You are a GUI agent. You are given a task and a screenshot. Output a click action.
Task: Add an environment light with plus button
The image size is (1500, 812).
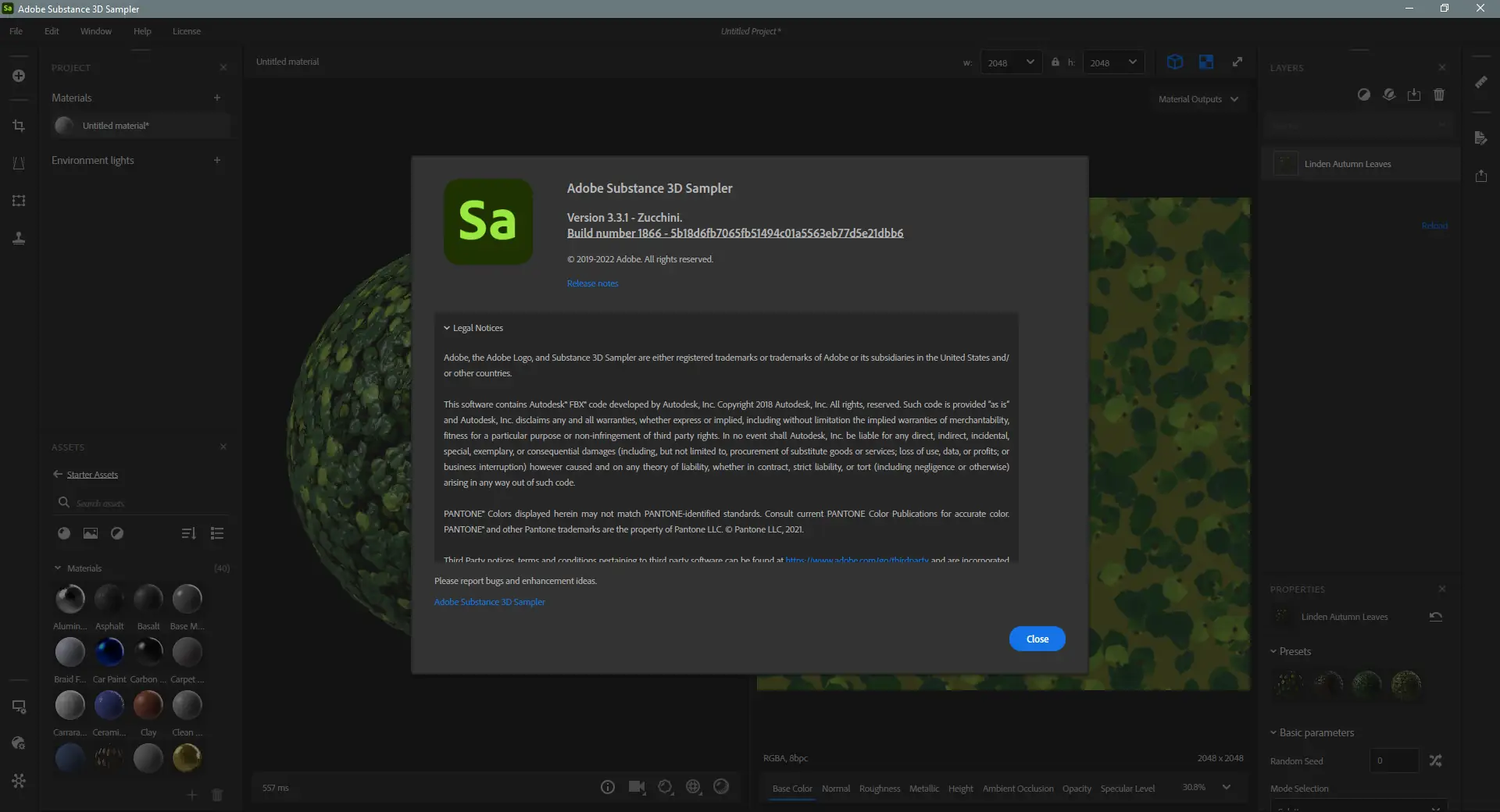pyautogui.click(x=217, y=160)
